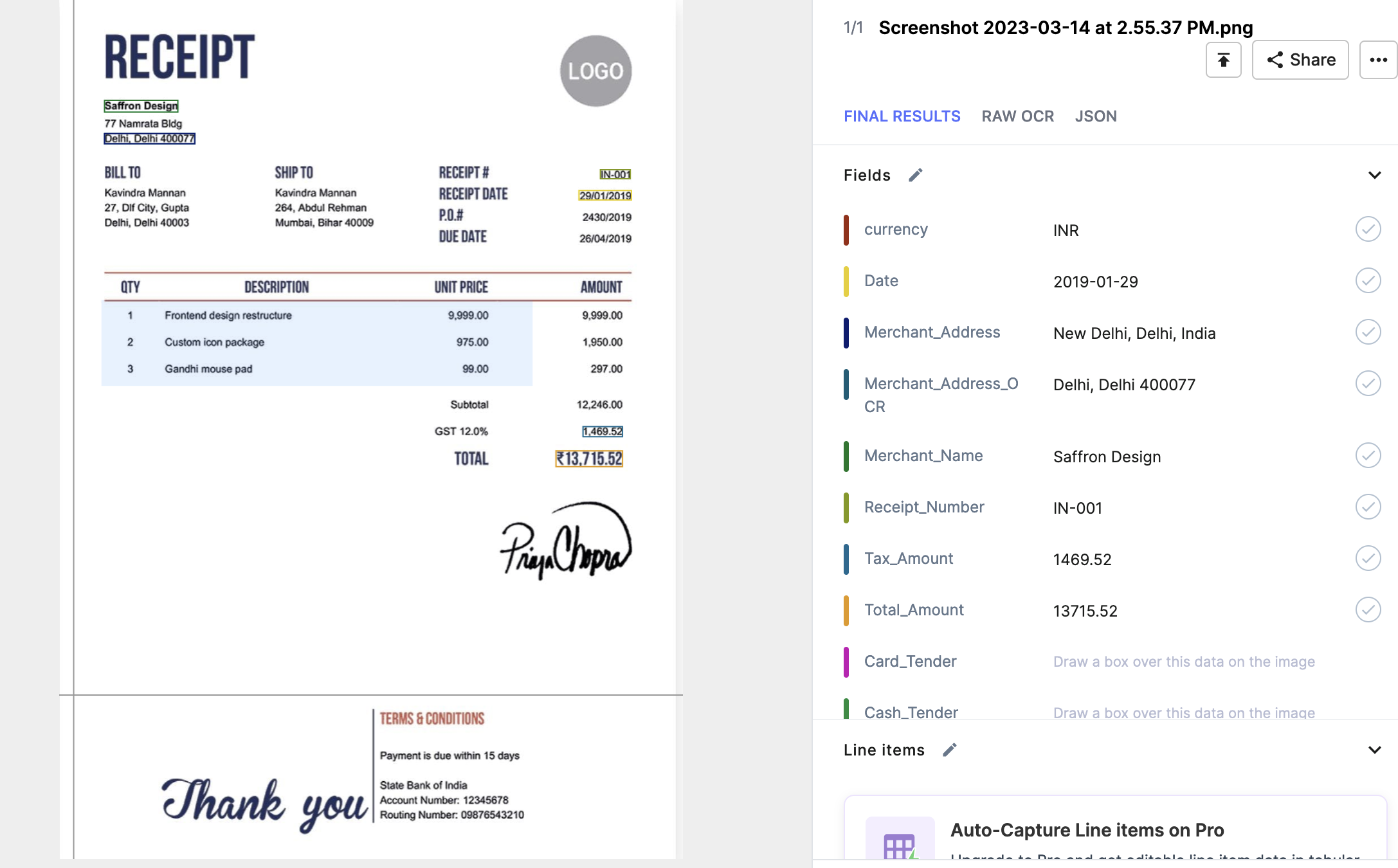
Task: Click the edit pencil icon for Fields
Action: click(x=917, y=175)
